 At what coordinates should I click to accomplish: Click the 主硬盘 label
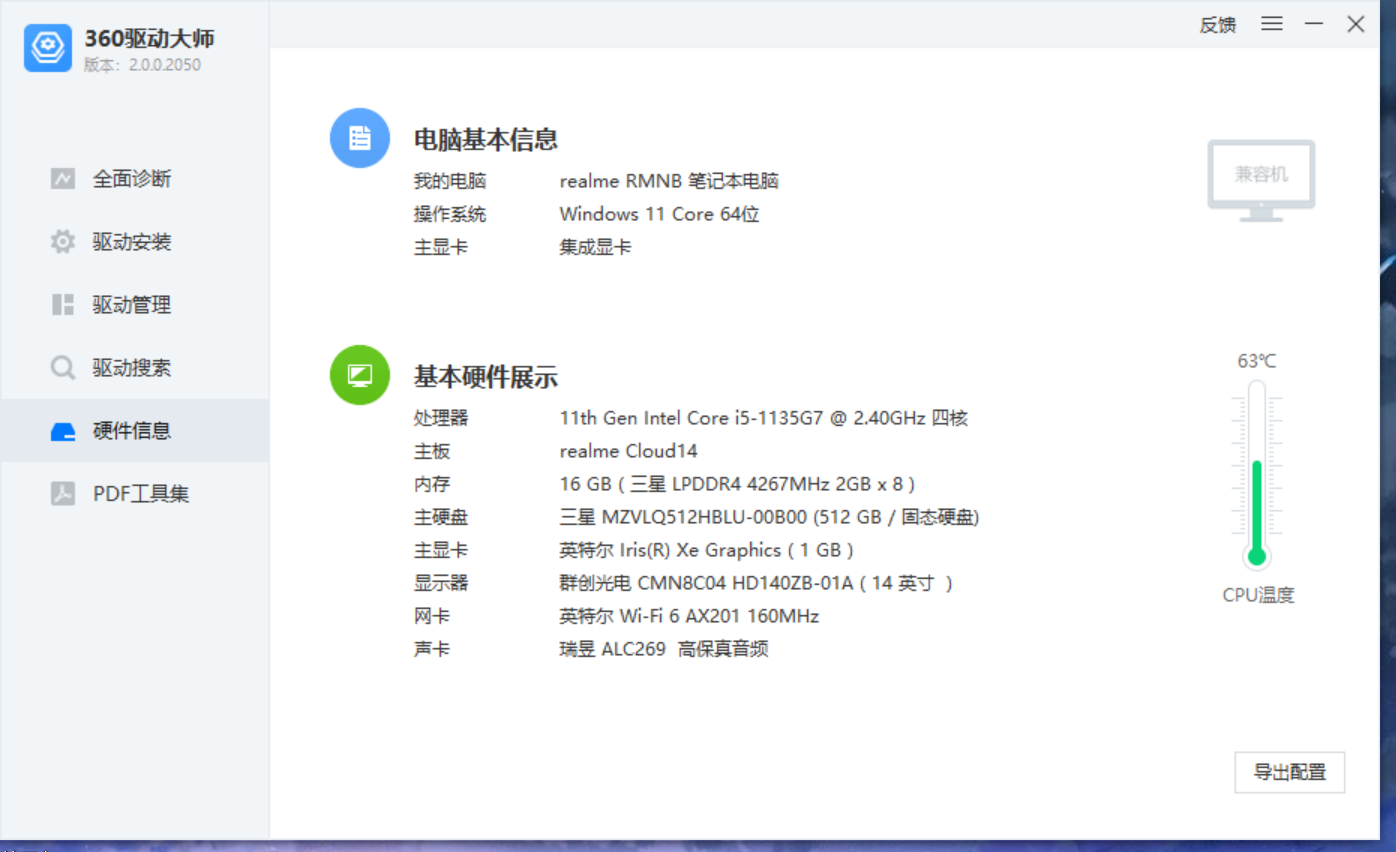(x=441, y=517)
